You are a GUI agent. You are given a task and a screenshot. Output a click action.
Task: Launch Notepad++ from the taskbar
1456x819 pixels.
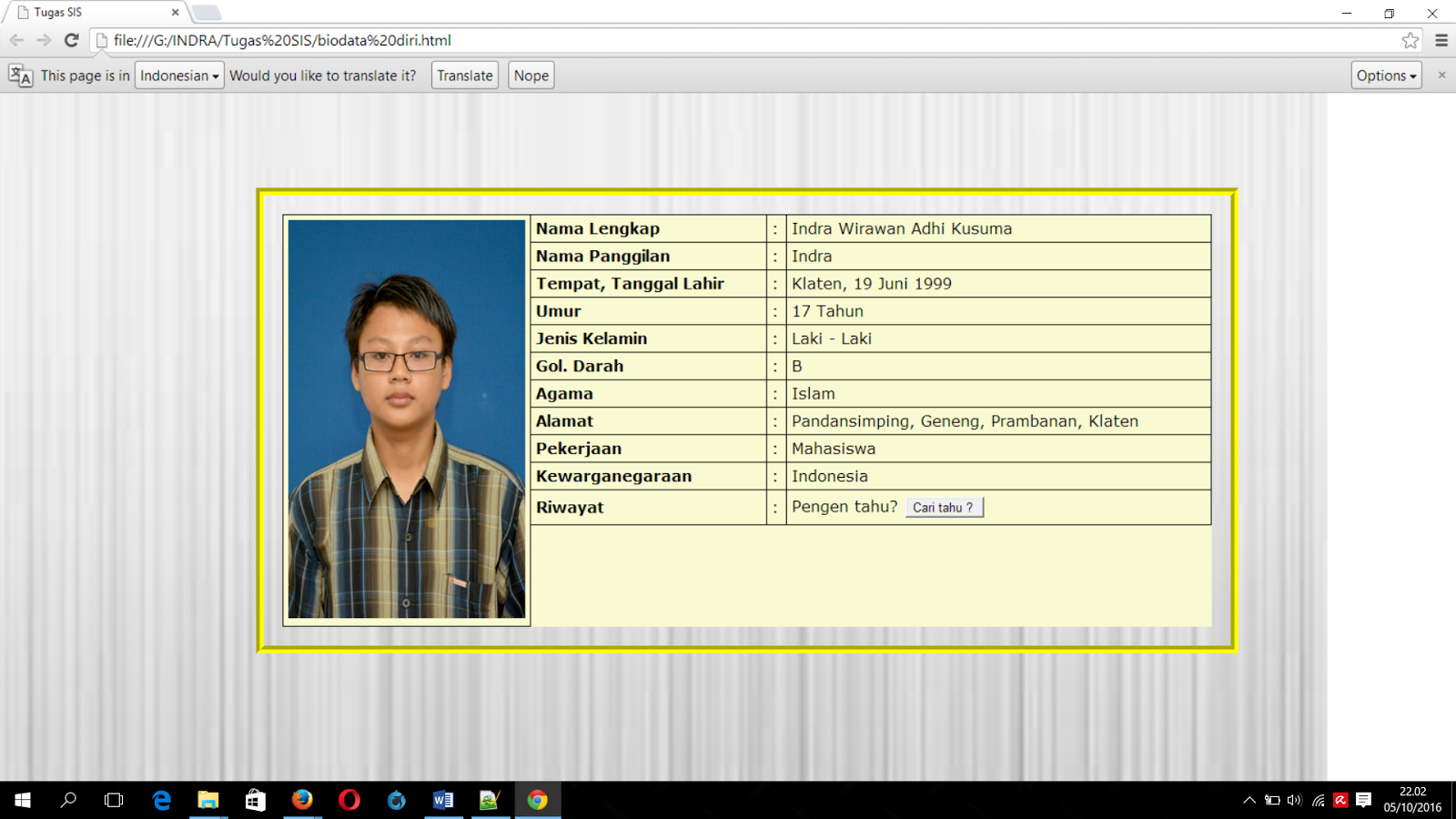coord(491,800)
